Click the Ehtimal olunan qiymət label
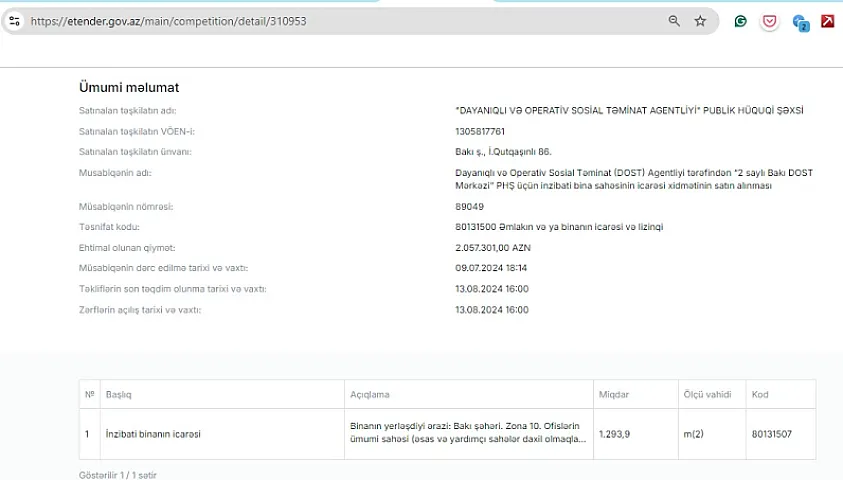The image size is (843, 480). [x=127, y=248]
